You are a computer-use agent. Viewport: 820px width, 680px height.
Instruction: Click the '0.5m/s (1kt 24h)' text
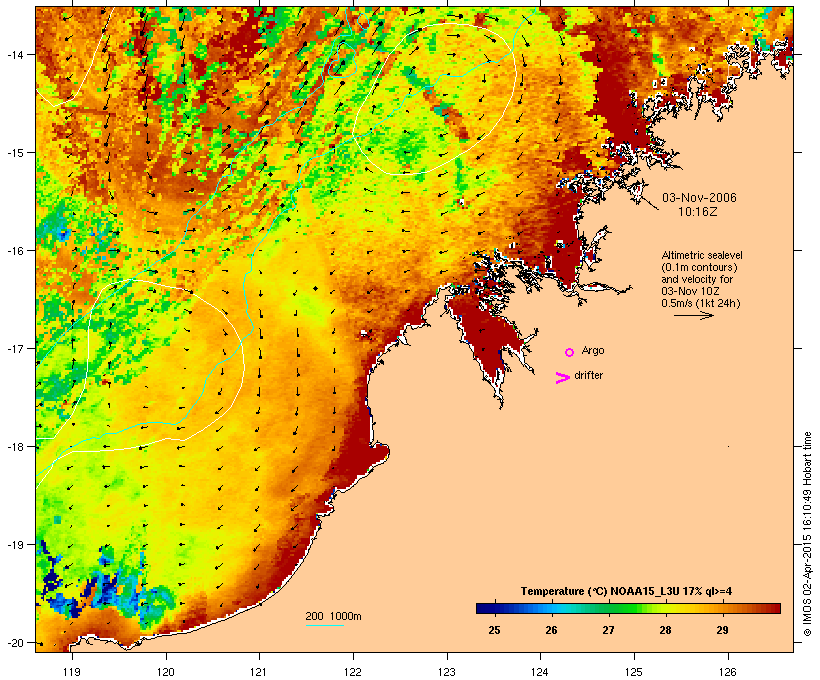(701, 303)
